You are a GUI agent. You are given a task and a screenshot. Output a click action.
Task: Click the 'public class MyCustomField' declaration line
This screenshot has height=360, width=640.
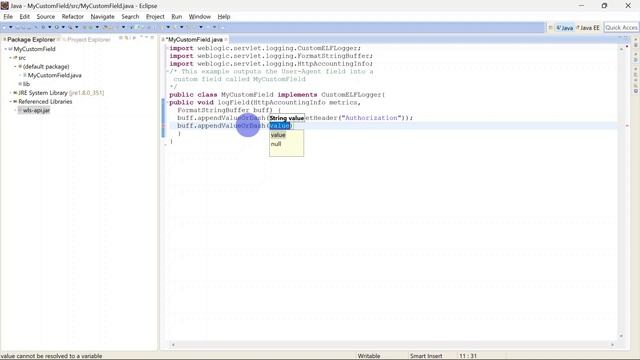277,95
